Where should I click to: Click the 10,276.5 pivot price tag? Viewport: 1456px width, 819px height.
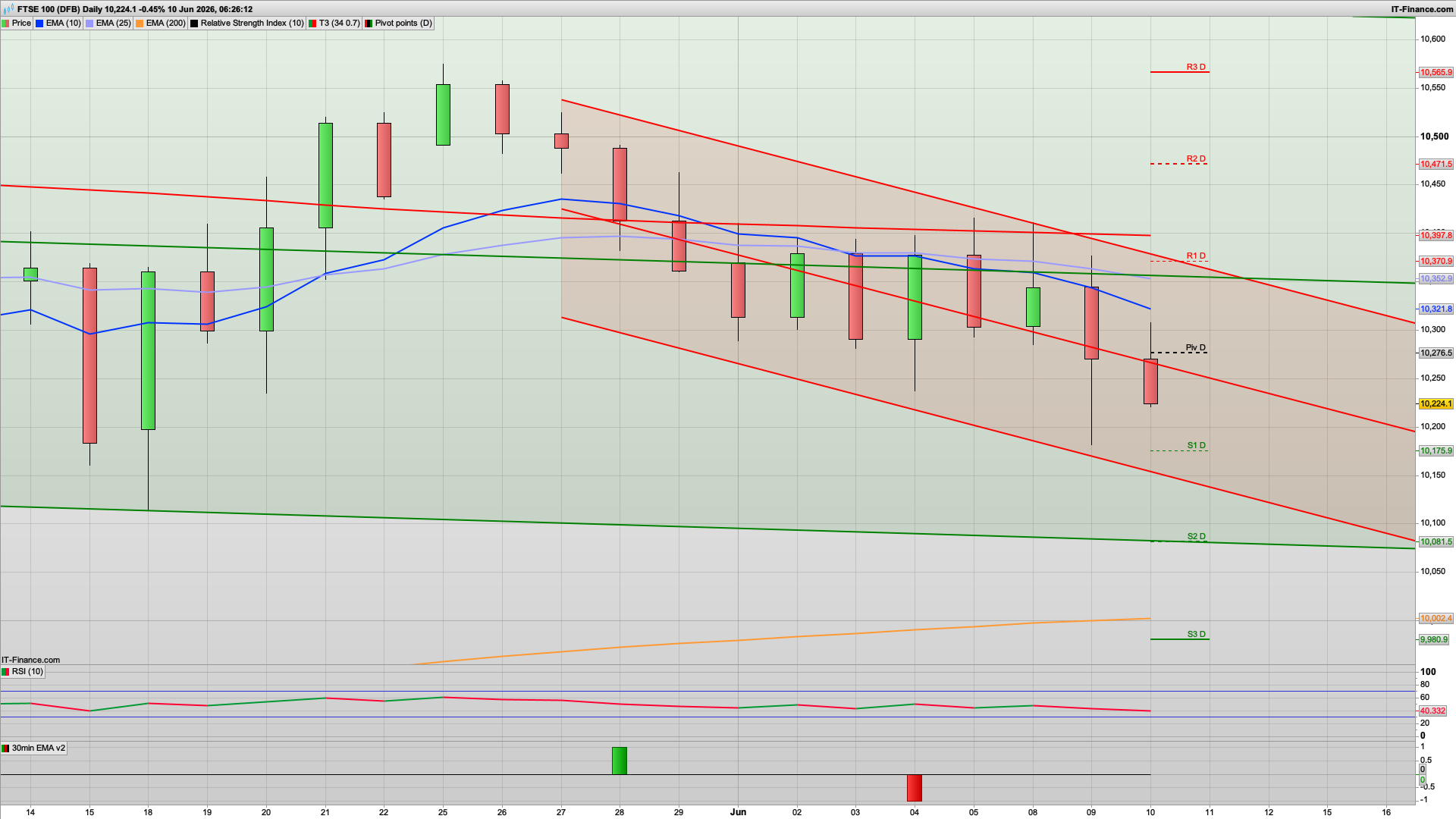[1436, 353]
